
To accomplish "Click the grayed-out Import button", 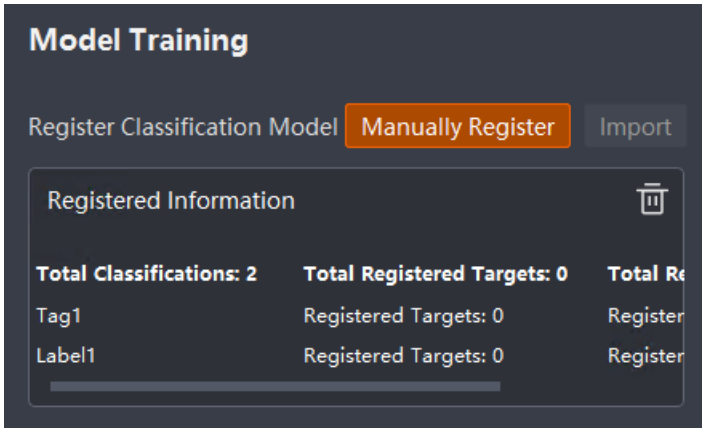I will pyautogui.click(x=635, y=126).
